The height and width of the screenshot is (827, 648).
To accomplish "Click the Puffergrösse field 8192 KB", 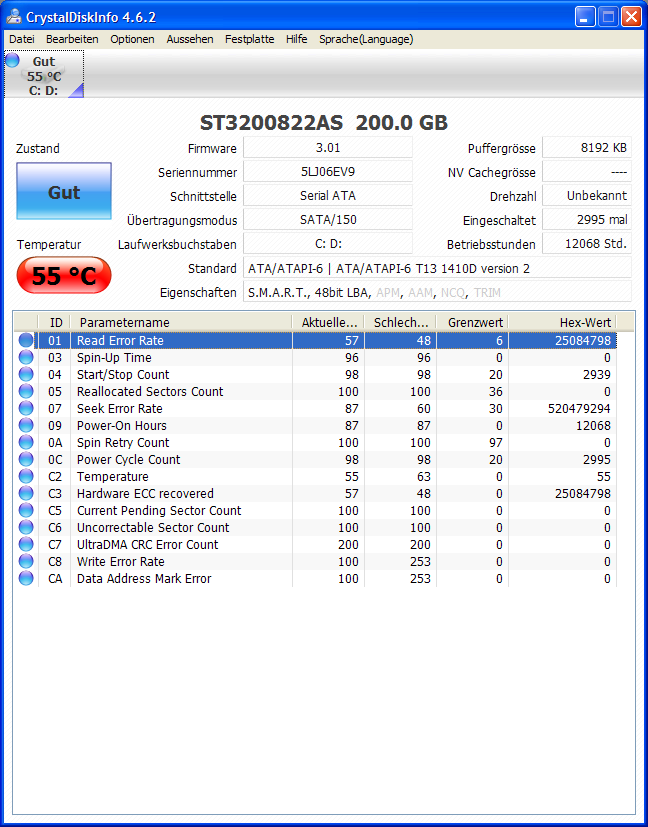I will (x=587, y=148).
